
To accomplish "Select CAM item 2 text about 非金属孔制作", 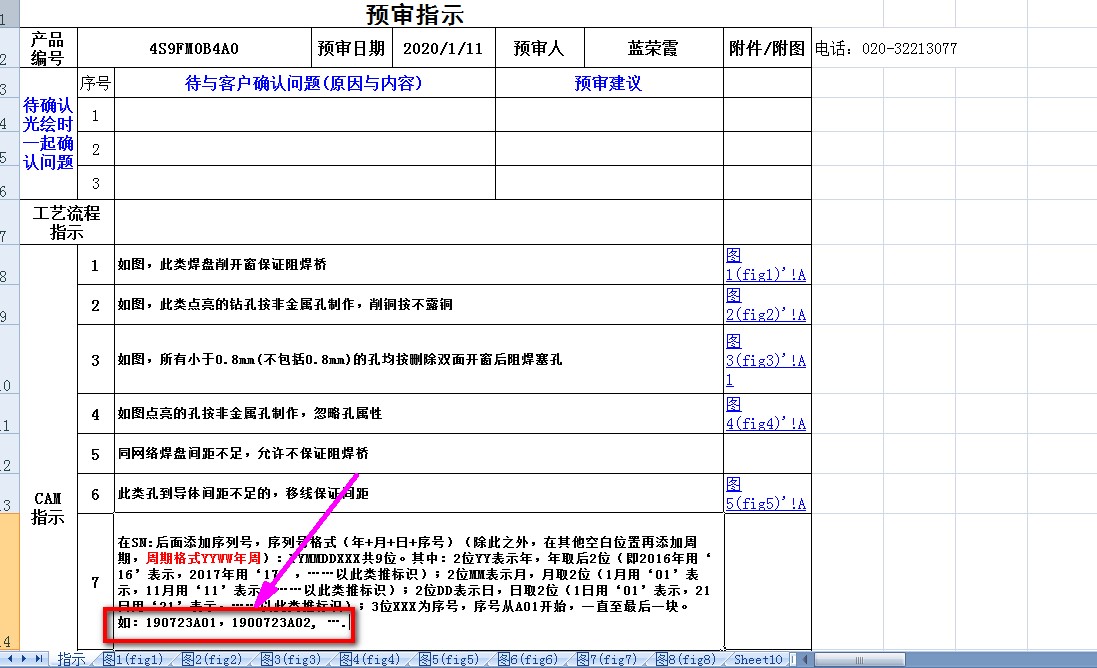I will [x=418, y=305].
